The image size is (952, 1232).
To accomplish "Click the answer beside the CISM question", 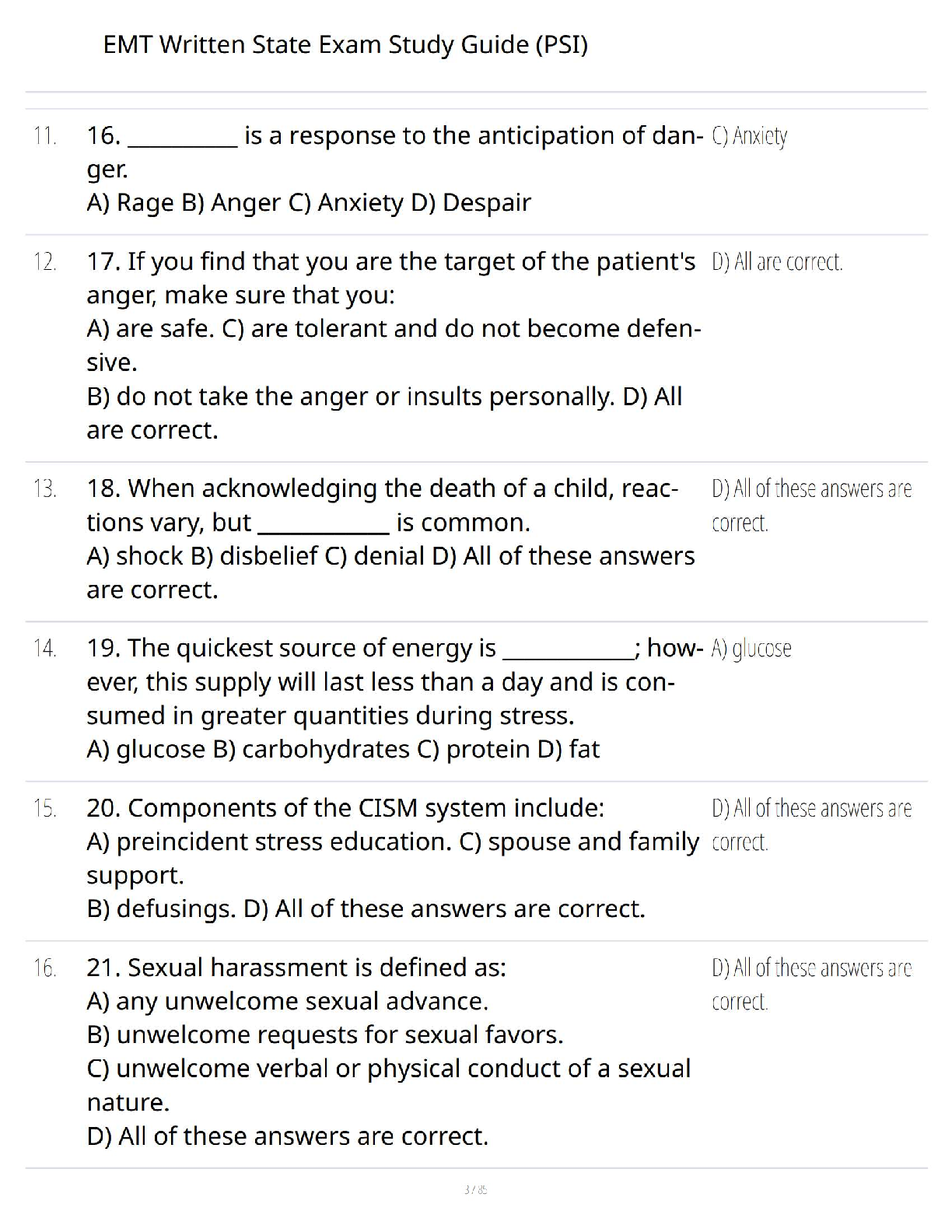I will [x=810, y=824].
